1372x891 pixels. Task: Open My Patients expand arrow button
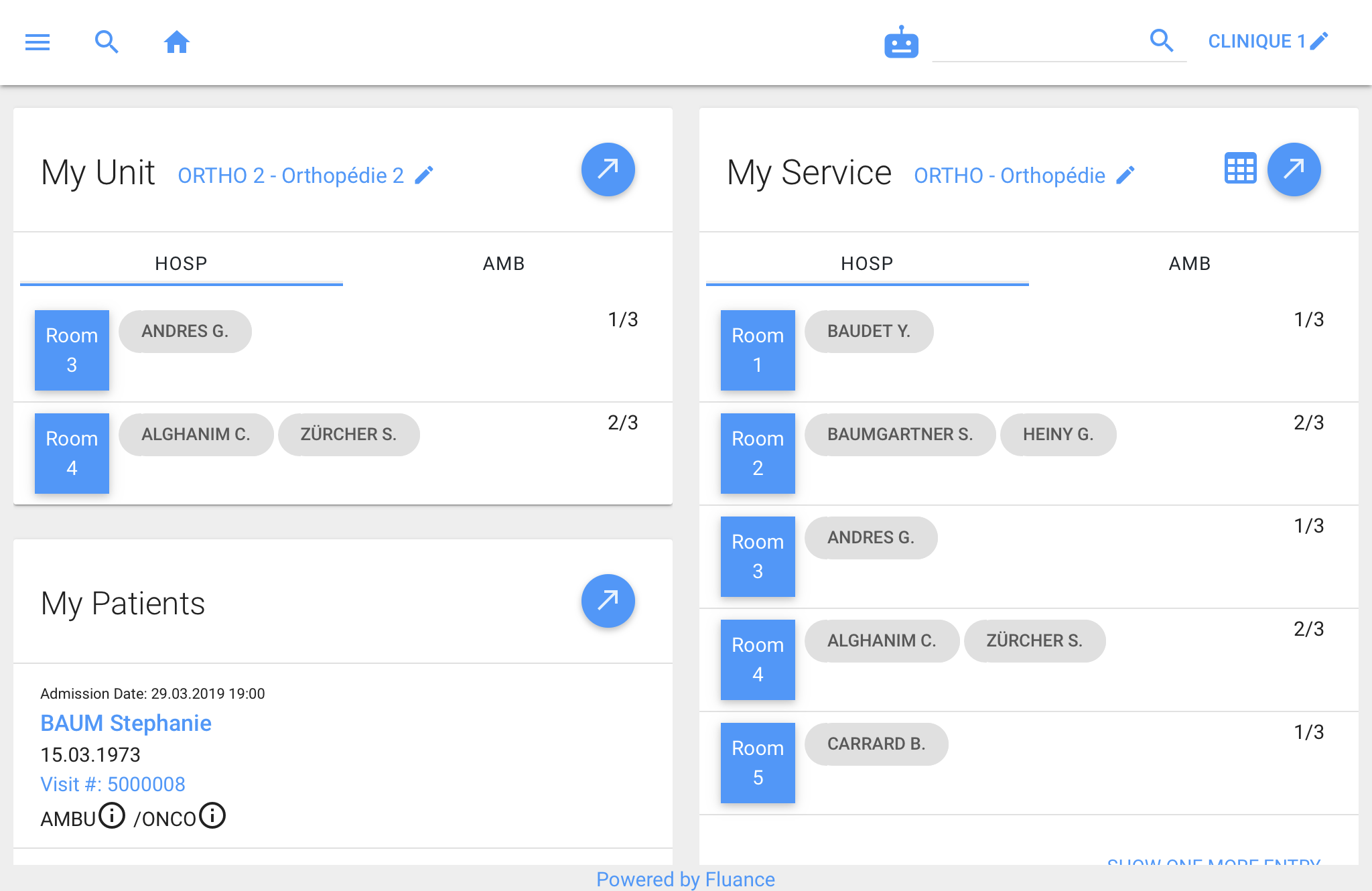tap(608, 601)
